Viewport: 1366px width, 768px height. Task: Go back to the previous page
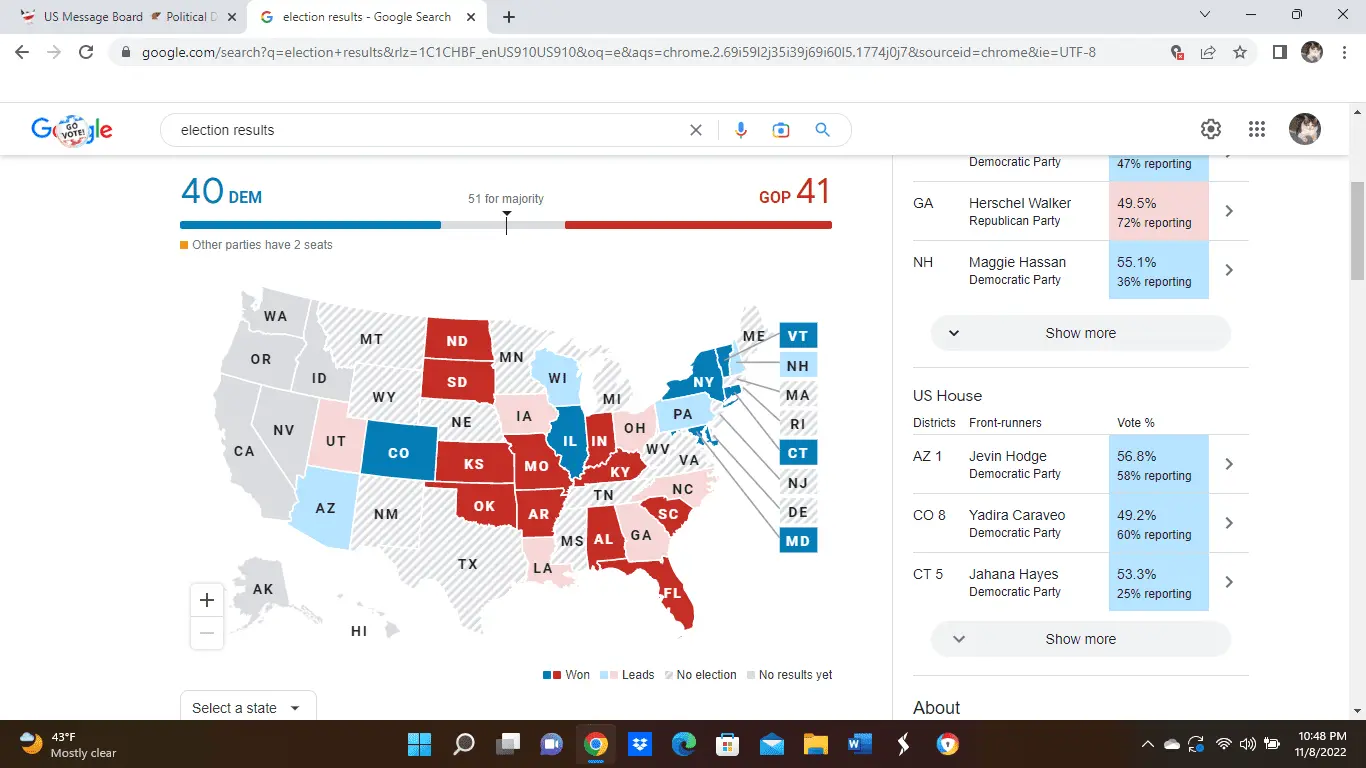pos(23,52)
